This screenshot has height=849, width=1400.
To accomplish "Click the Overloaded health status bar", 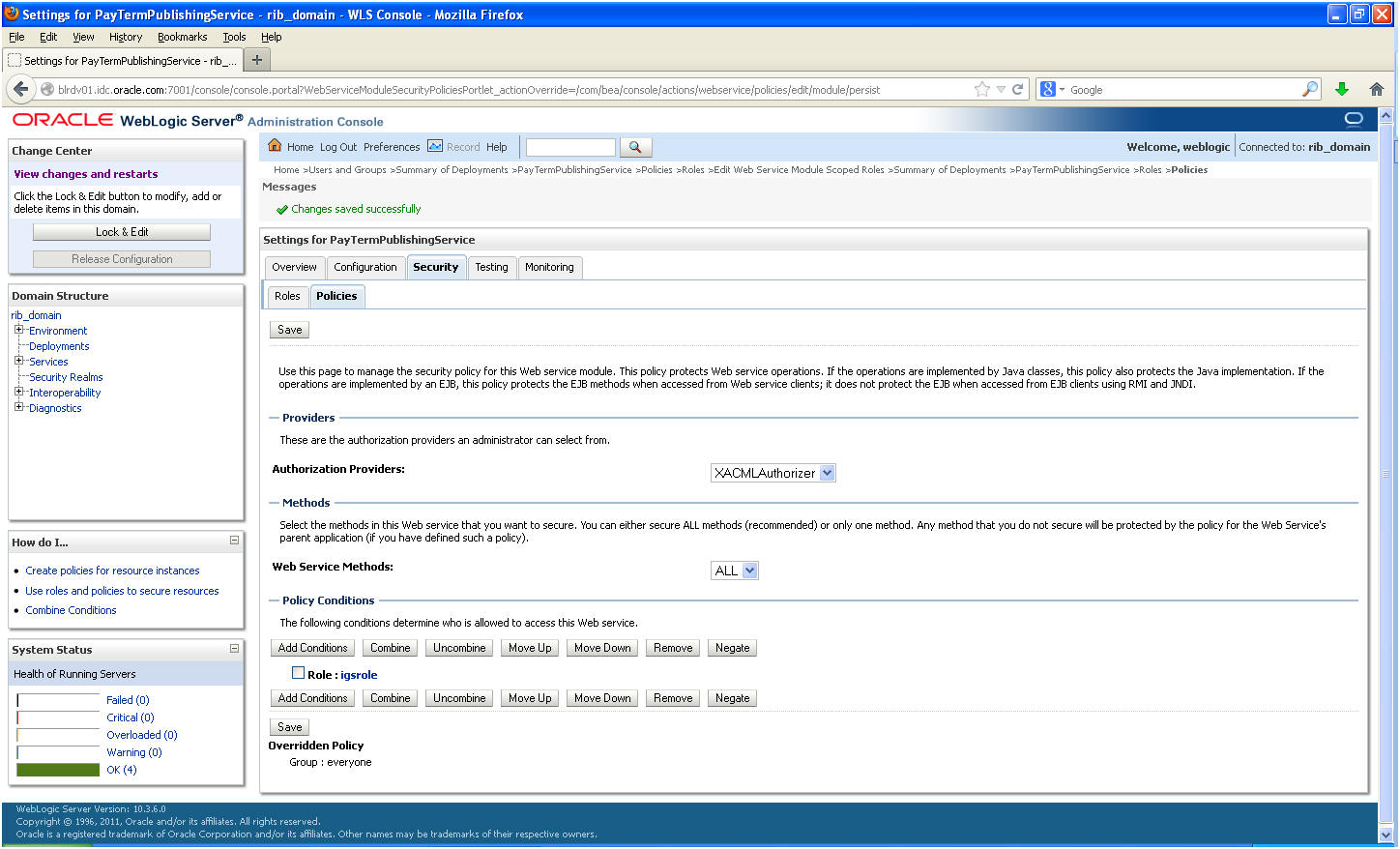I will point(58,735).
